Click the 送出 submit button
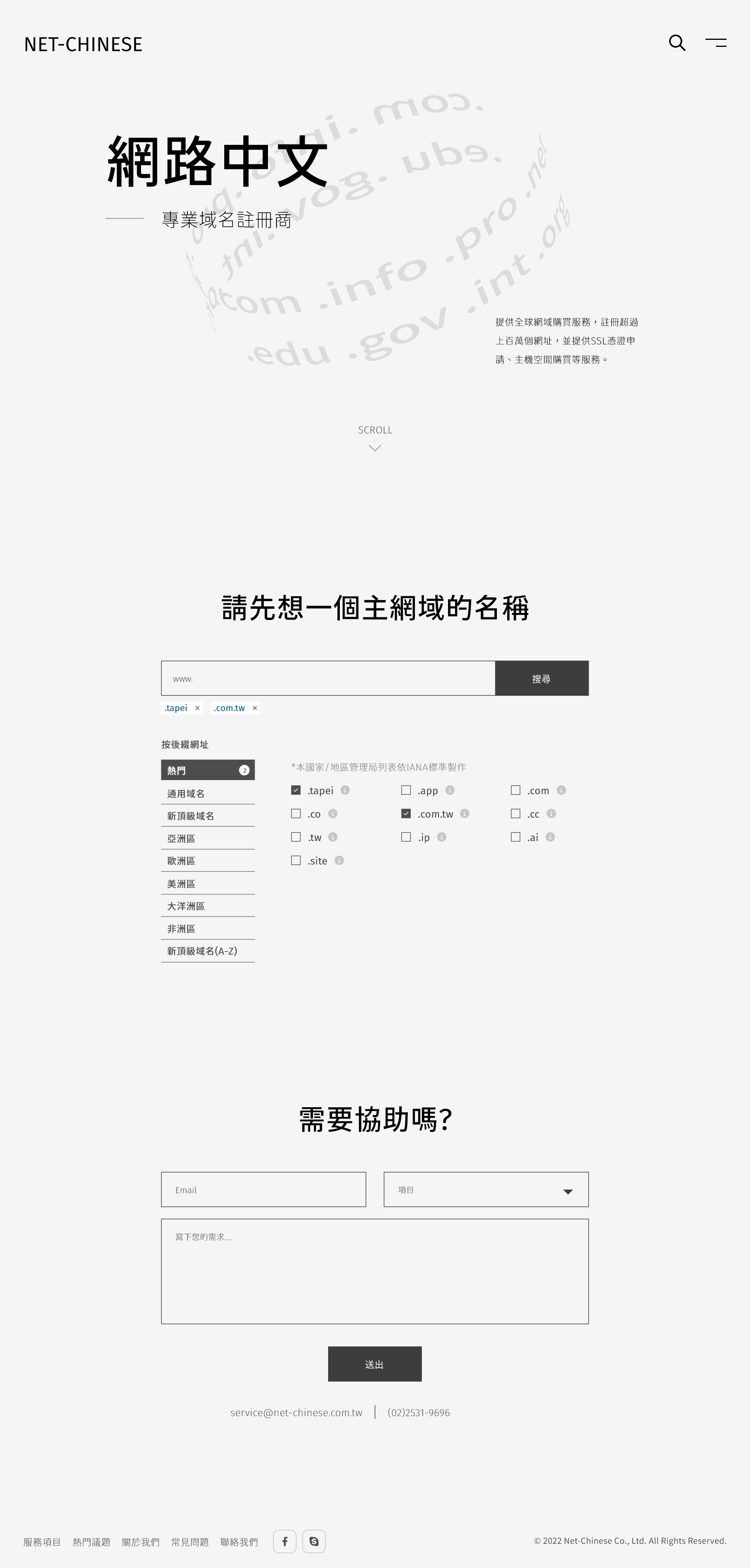 (375, 1363)
